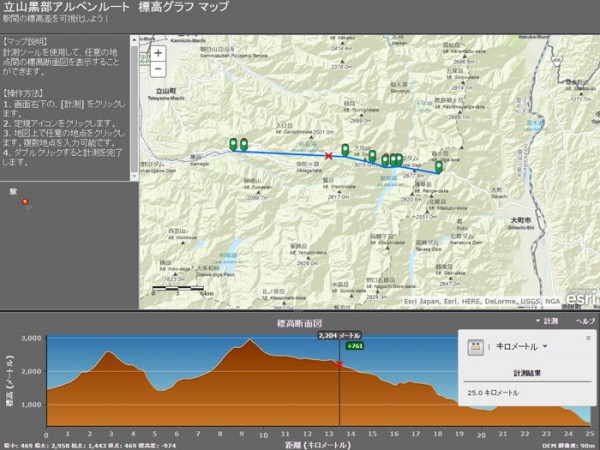The image size is (600, 450).
Task: Click the easternmost green station pin
Action: [439, 167]
